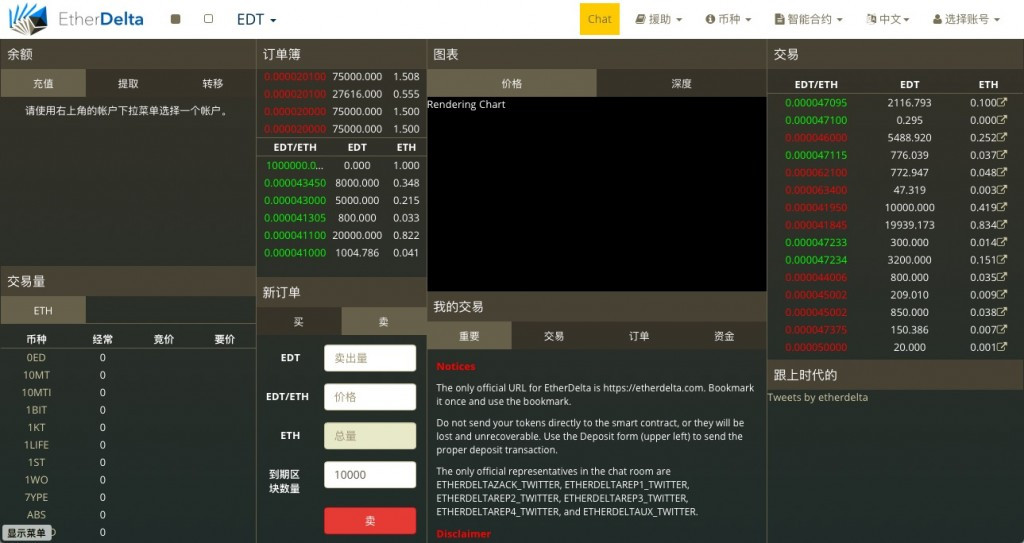Image resolution: width=1024 pixels, height=543 pixels.
Task: Switch to the 充值 deposit tab
Action: (x=43, y=84)
